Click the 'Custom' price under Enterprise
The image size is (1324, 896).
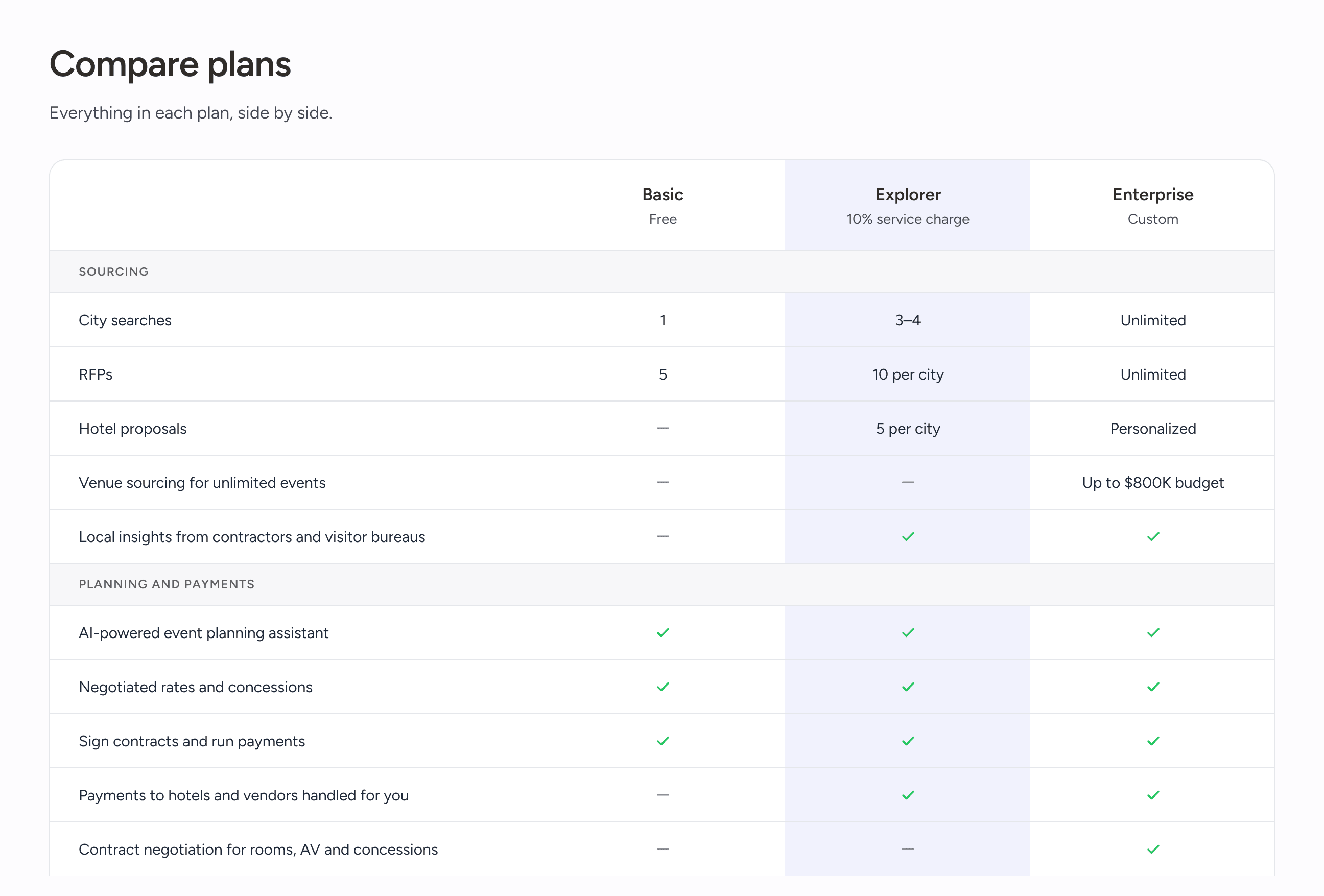click(1153, 219)
